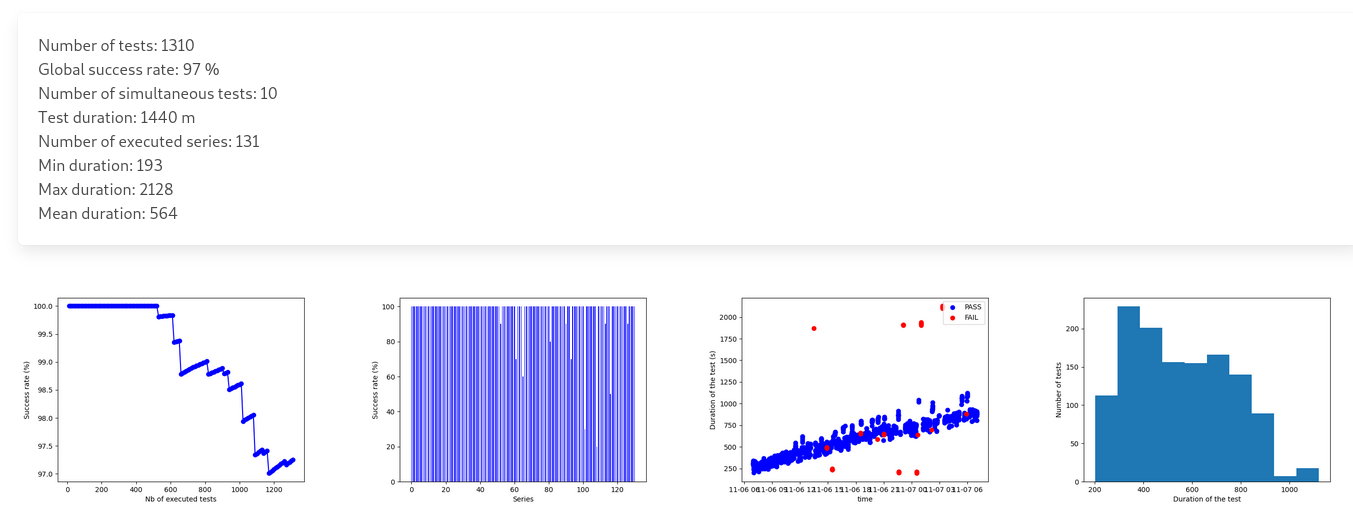Click the 'Duration of the test (s)' y-axis label

pyautogui.click(x=713, y=390)
